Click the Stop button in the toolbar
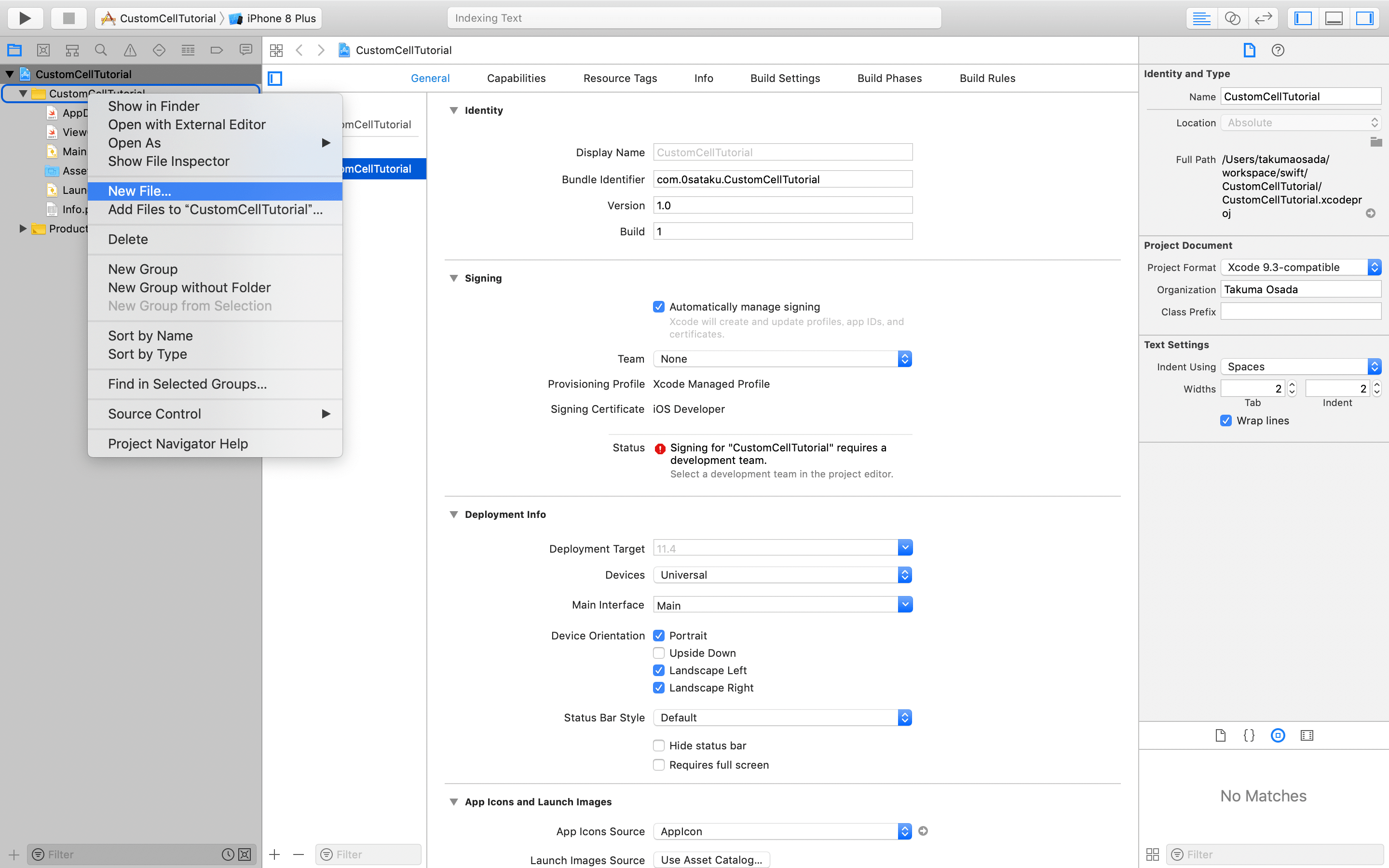 click(x=68, y=18)
